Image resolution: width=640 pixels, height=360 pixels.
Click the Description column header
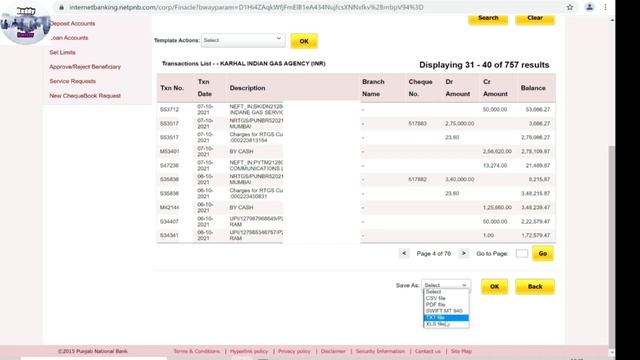[247, 88]
